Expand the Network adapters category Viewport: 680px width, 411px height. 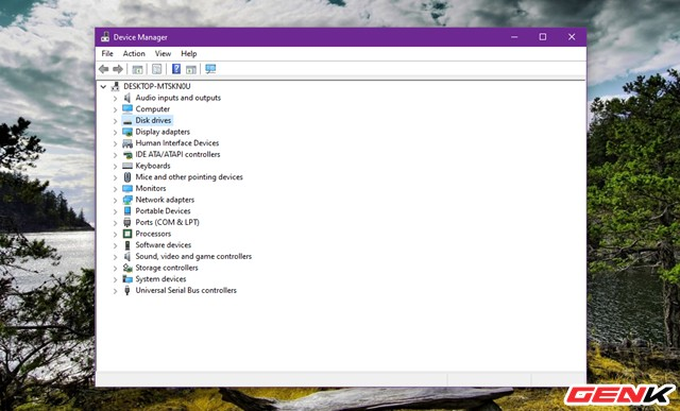click(x=115, y=200)
